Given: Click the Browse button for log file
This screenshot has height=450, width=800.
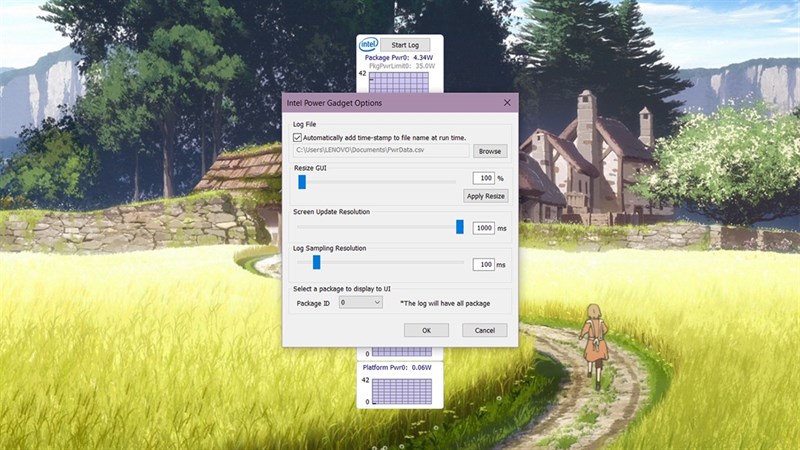Looking at the screenshot, I should (490, 151).
